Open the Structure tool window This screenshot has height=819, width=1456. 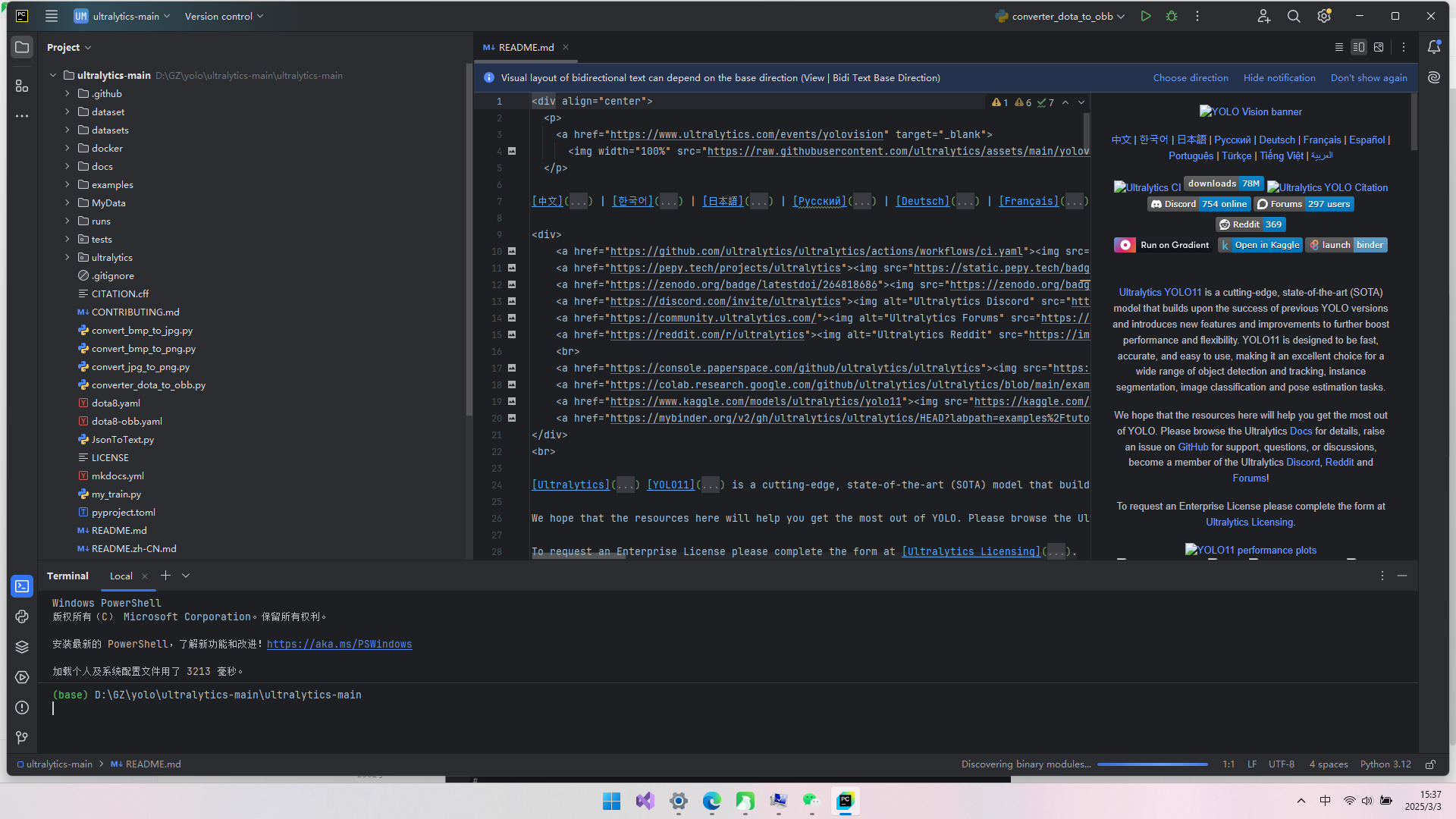pos(22,86)
